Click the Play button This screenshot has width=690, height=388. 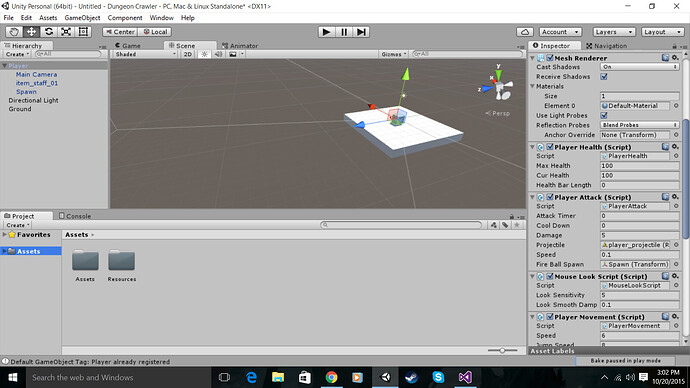(x=327, y=32)
